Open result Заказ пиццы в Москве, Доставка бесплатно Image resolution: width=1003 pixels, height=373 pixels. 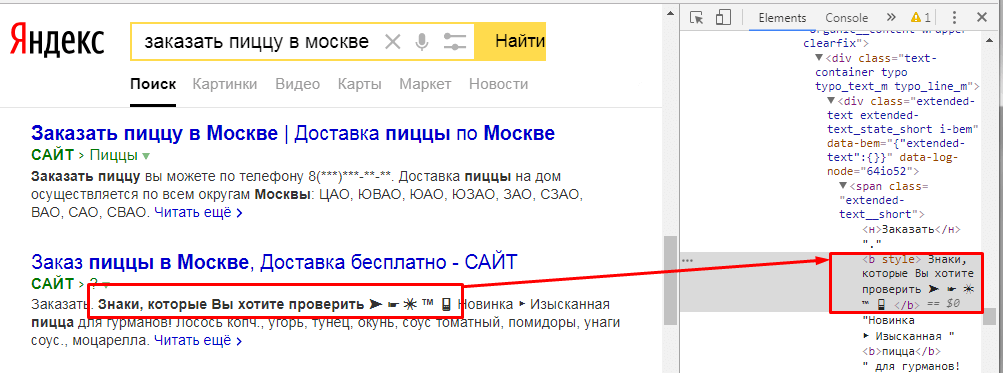(274, 262)
